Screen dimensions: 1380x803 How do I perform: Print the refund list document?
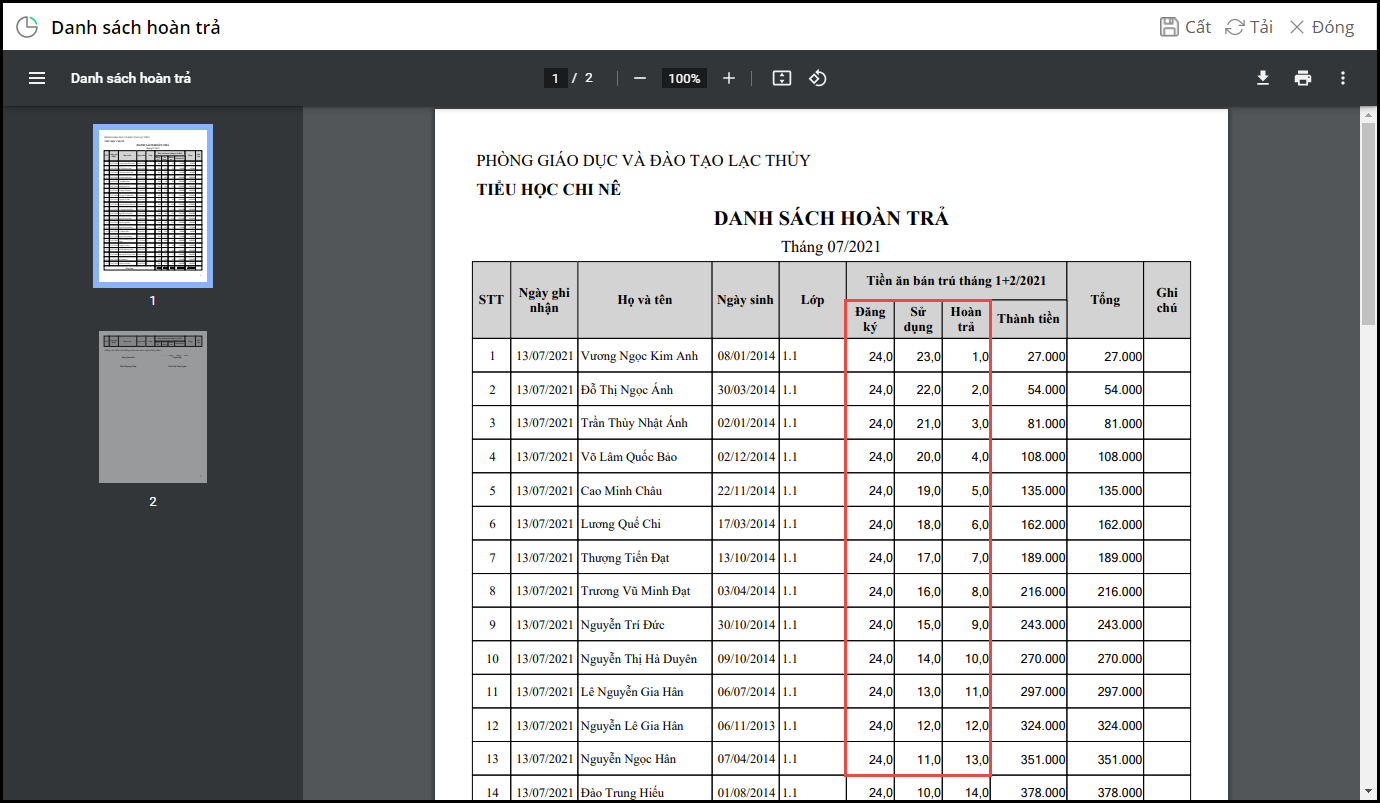pos(1302,78)
